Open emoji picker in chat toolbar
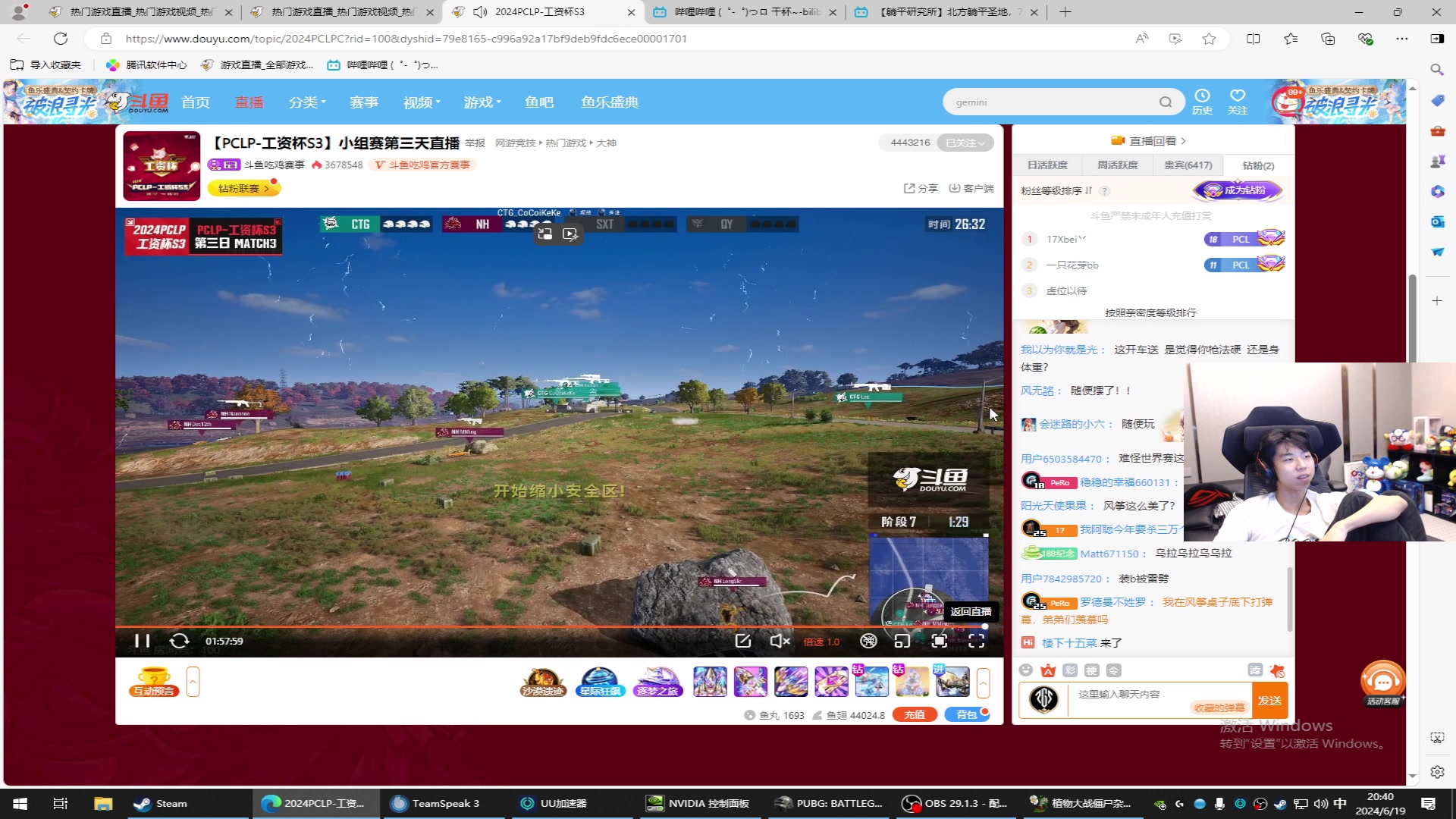Screen dimensions: 1456x819 pyautogui.click(x=1026, y=670)
